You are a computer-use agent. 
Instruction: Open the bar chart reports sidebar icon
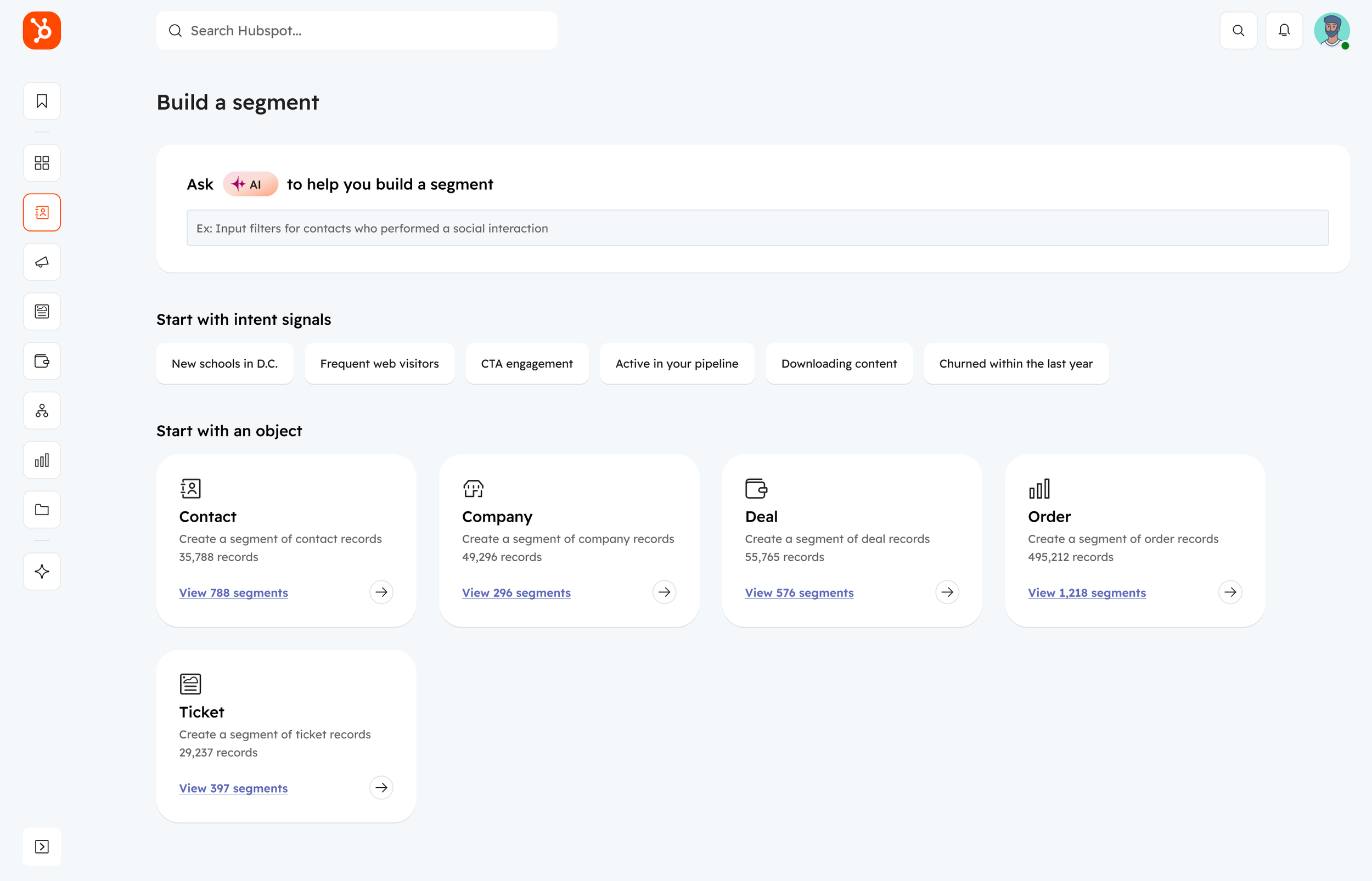(x=42, y=460)
